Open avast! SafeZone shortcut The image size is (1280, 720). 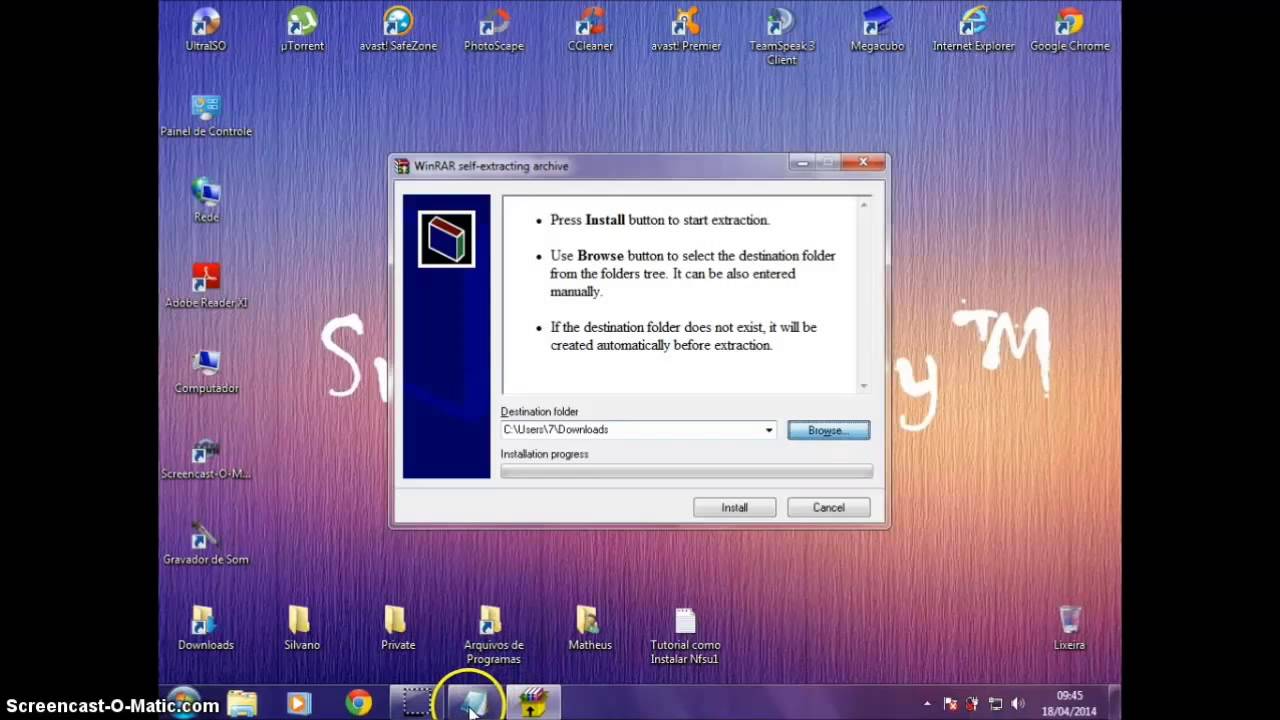point(398,29)
